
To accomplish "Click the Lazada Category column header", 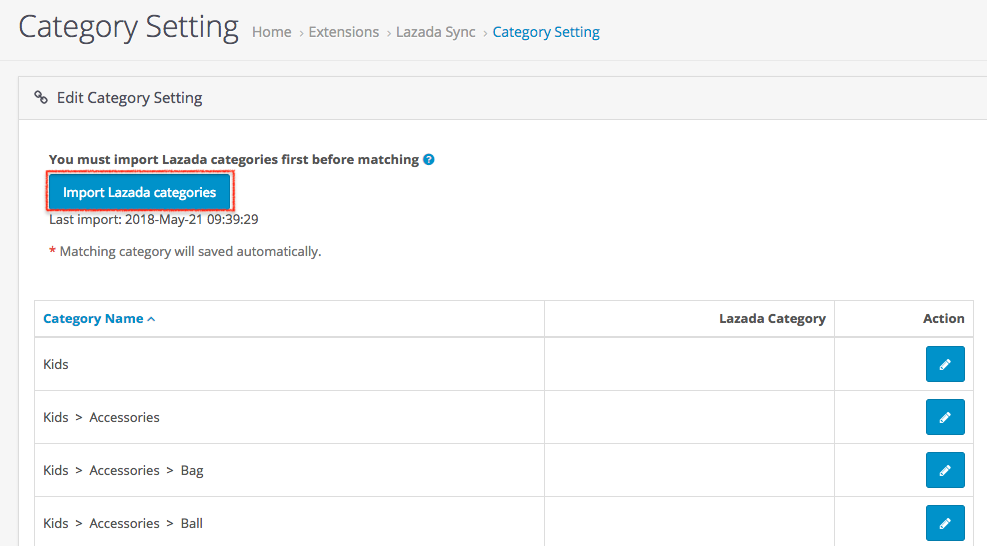I will coord(772,319).
